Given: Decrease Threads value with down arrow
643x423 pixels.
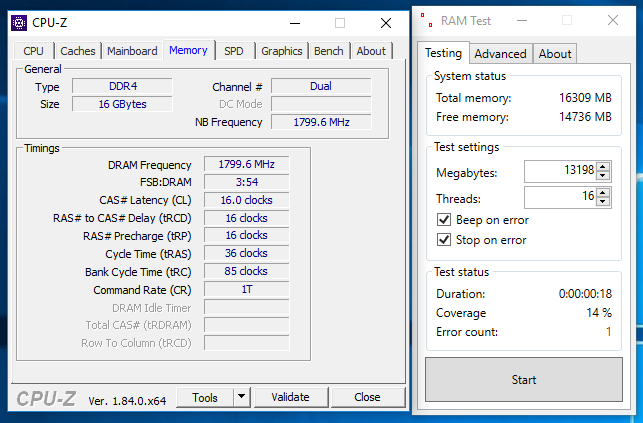Looking at the screenshot, I should tap(602, 201).
